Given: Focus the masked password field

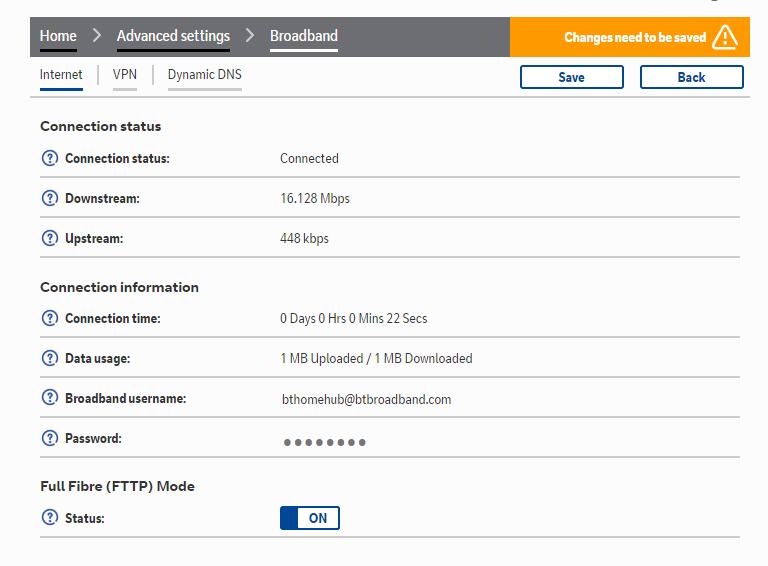Looking at the screenshot, I should point(325,442).
